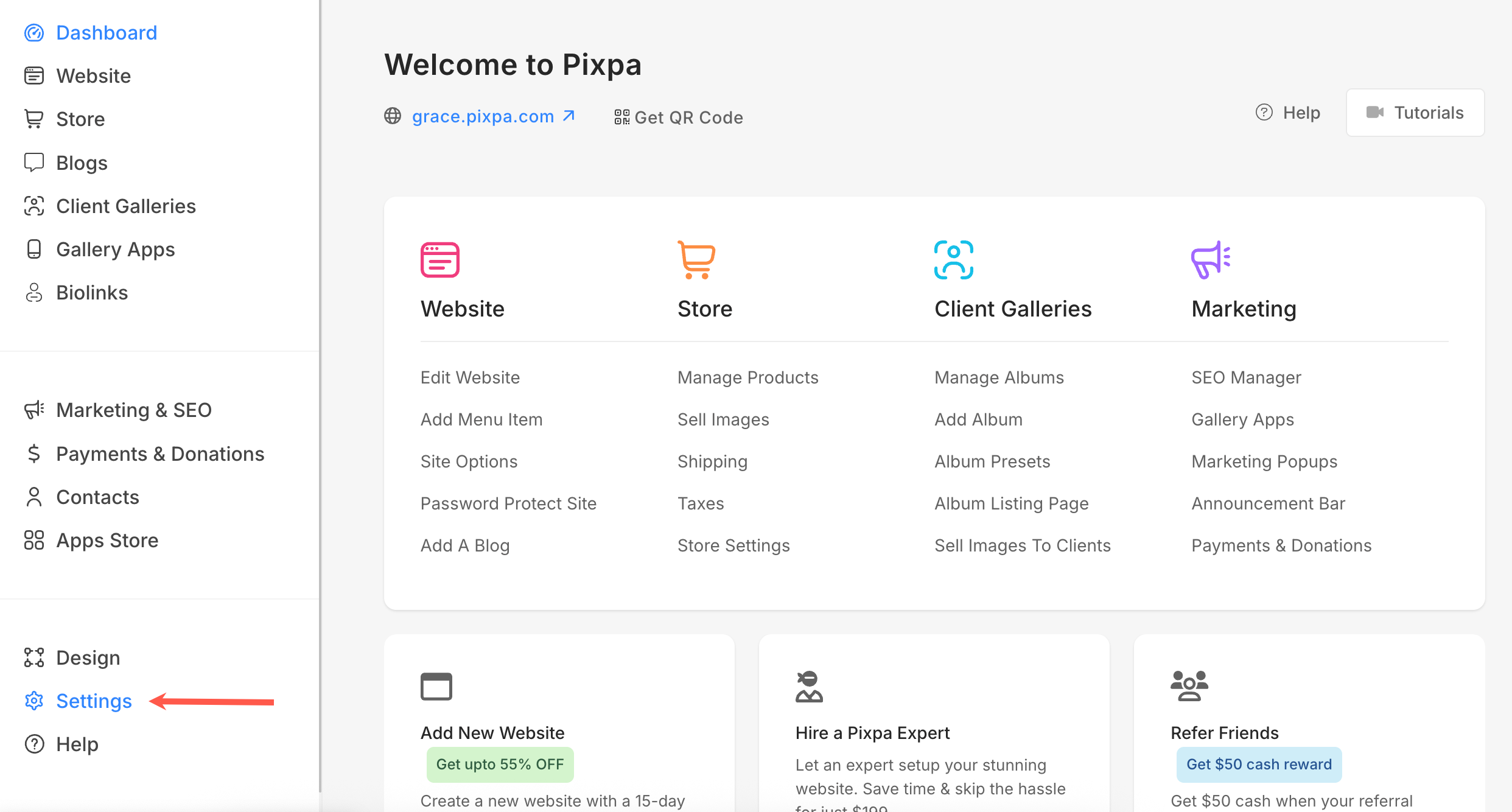Select Biolinks in the sidebar menu
The height and width of the screenshot is (812, 1512).
pos(92,293)
